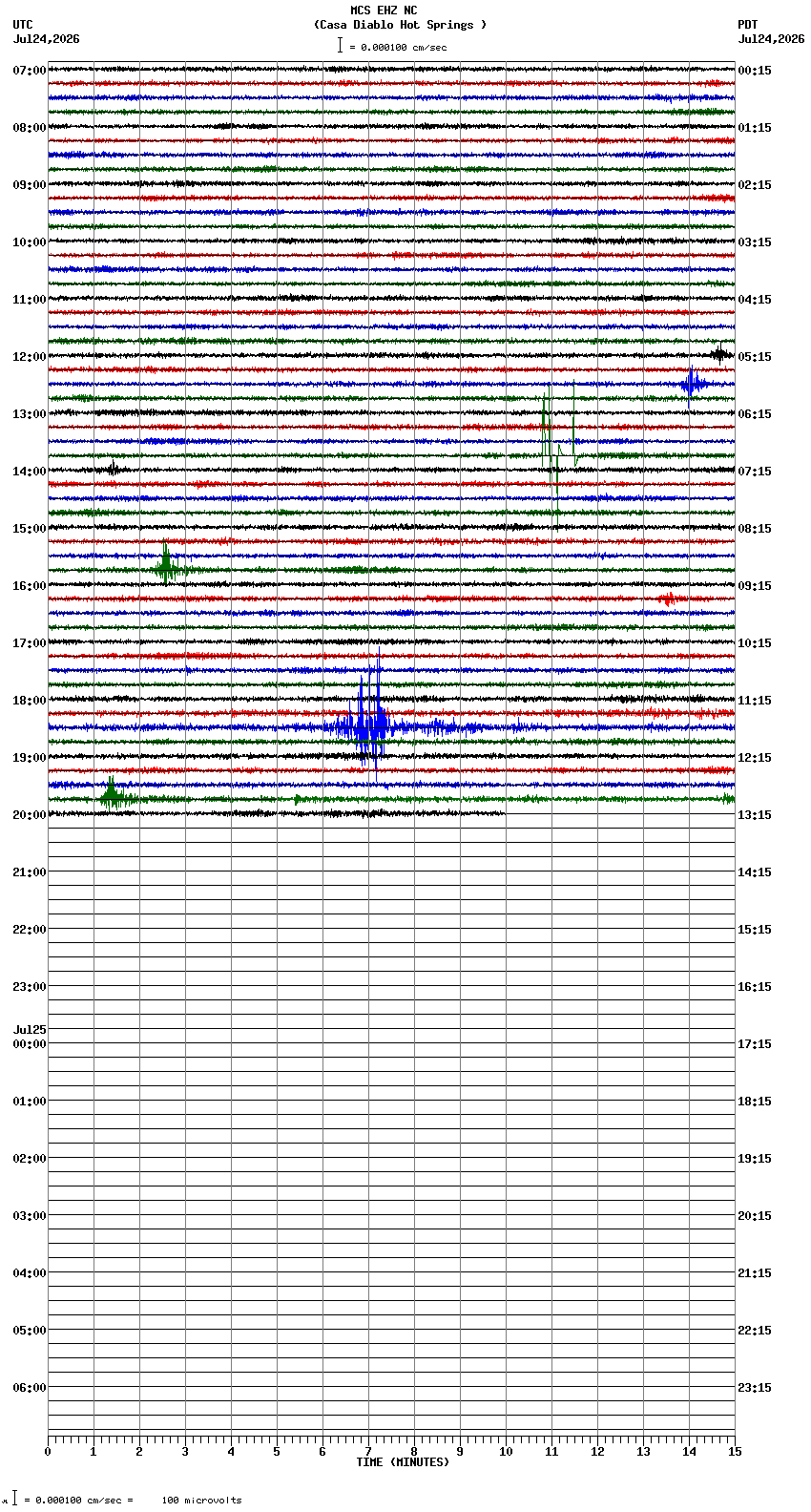Click the 18:00 UTC hour label
The width and height of the screenshot is (811, 1512).
tap(30, 701)
